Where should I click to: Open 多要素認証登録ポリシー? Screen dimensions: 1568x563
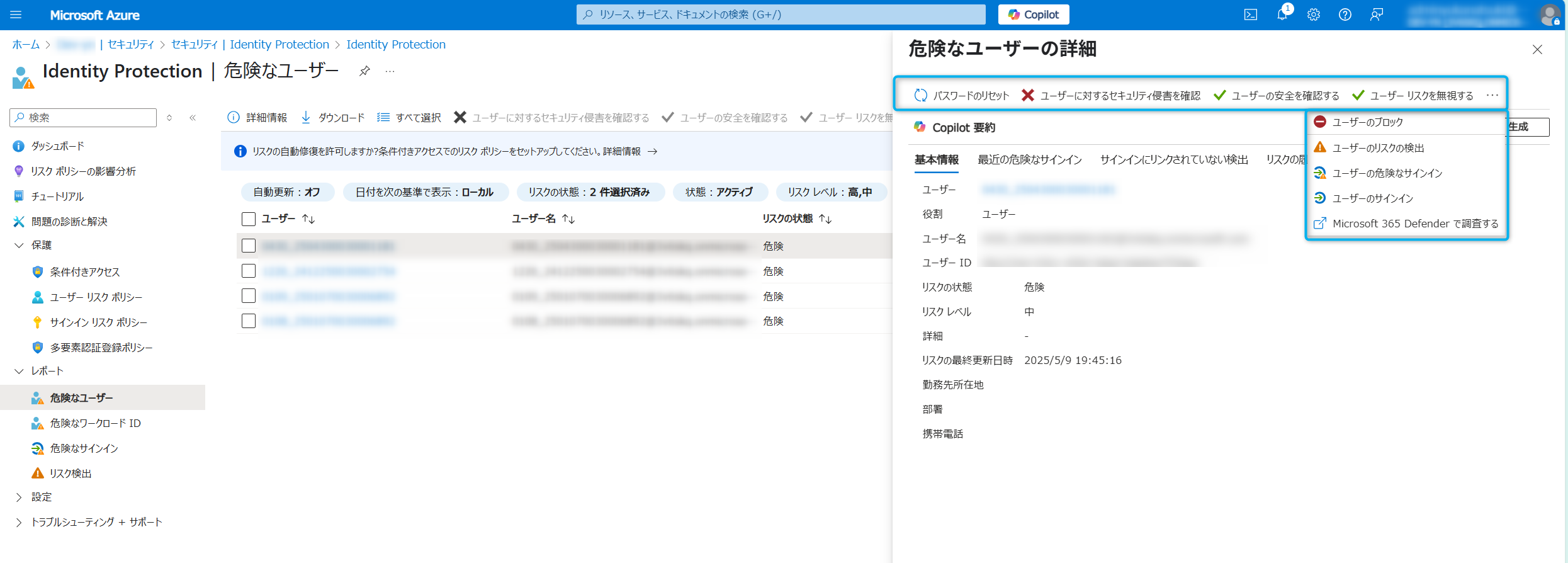[x=101, y=348]
